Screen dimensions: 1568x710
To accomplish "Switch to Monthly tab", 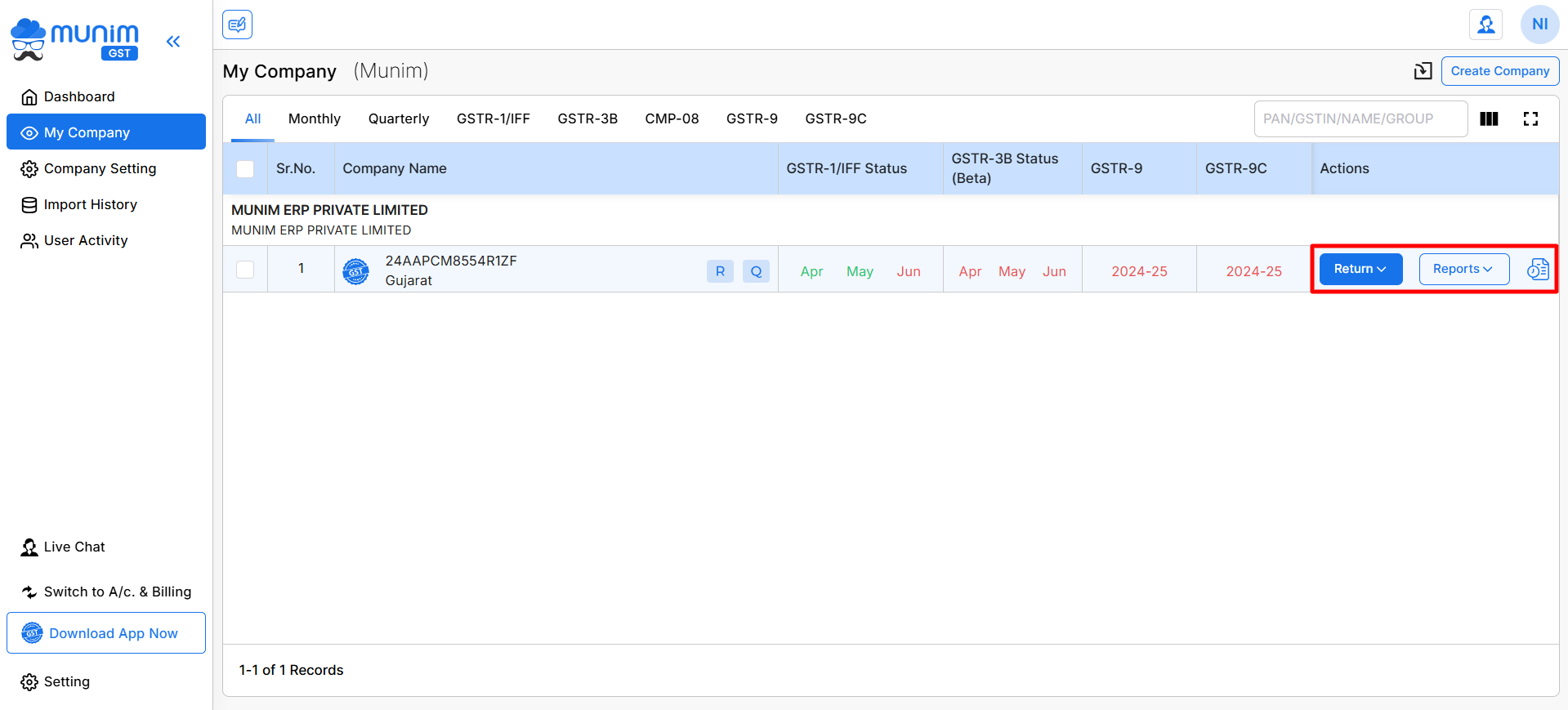I will tap(315, 118).
